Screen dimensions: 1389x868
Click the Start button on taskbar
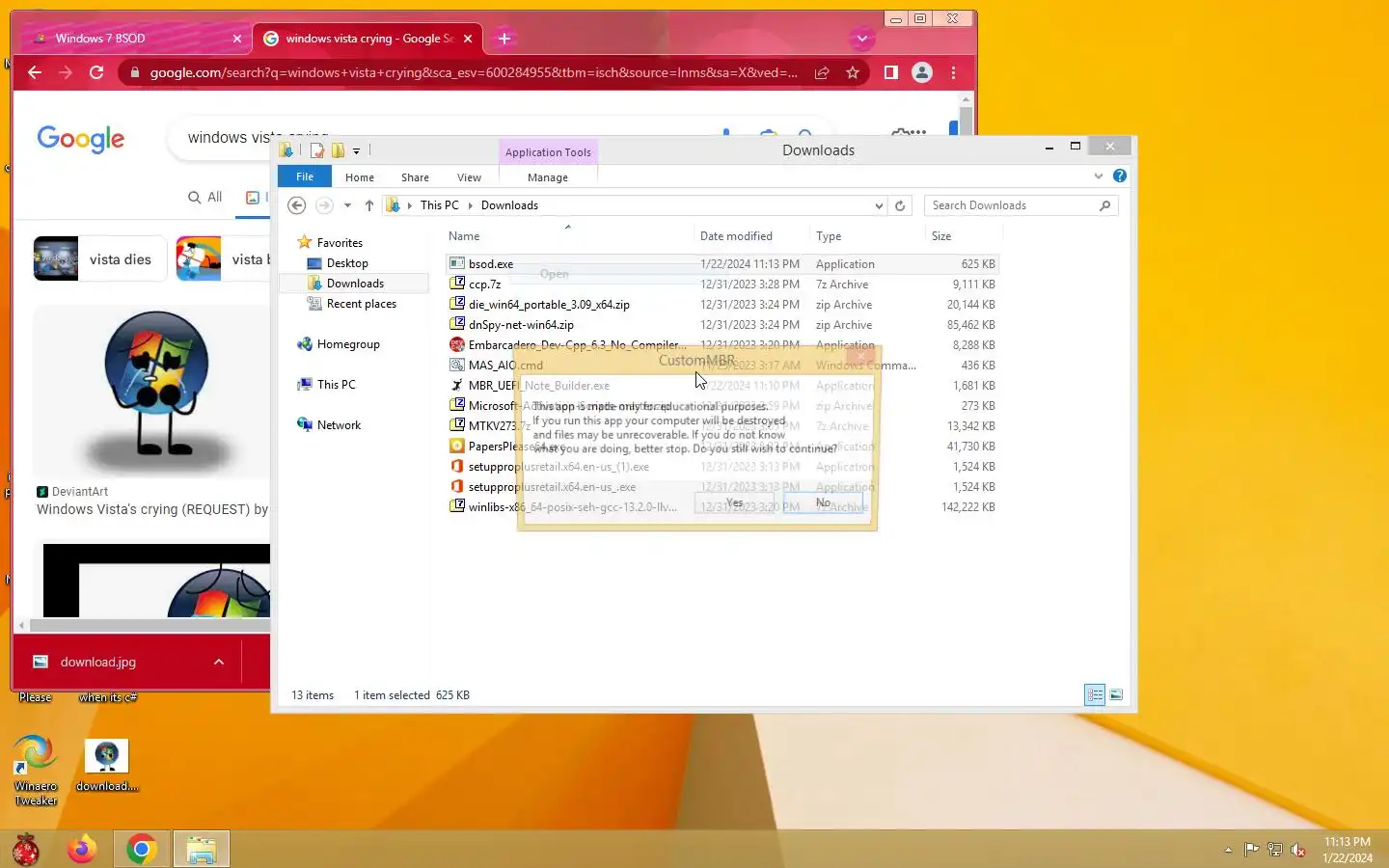(x=25, y=850)
